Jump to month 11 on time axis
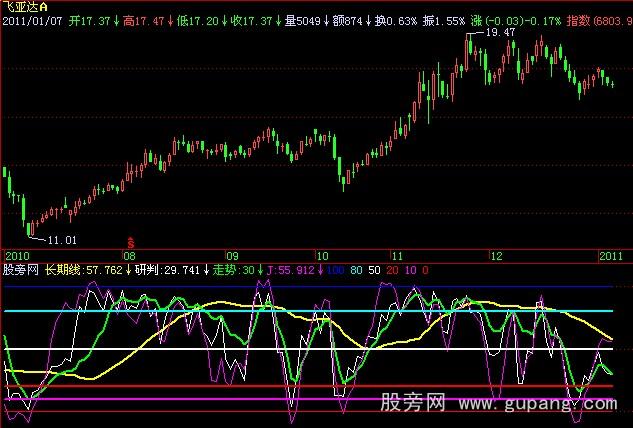 click(x=397, y=255)
